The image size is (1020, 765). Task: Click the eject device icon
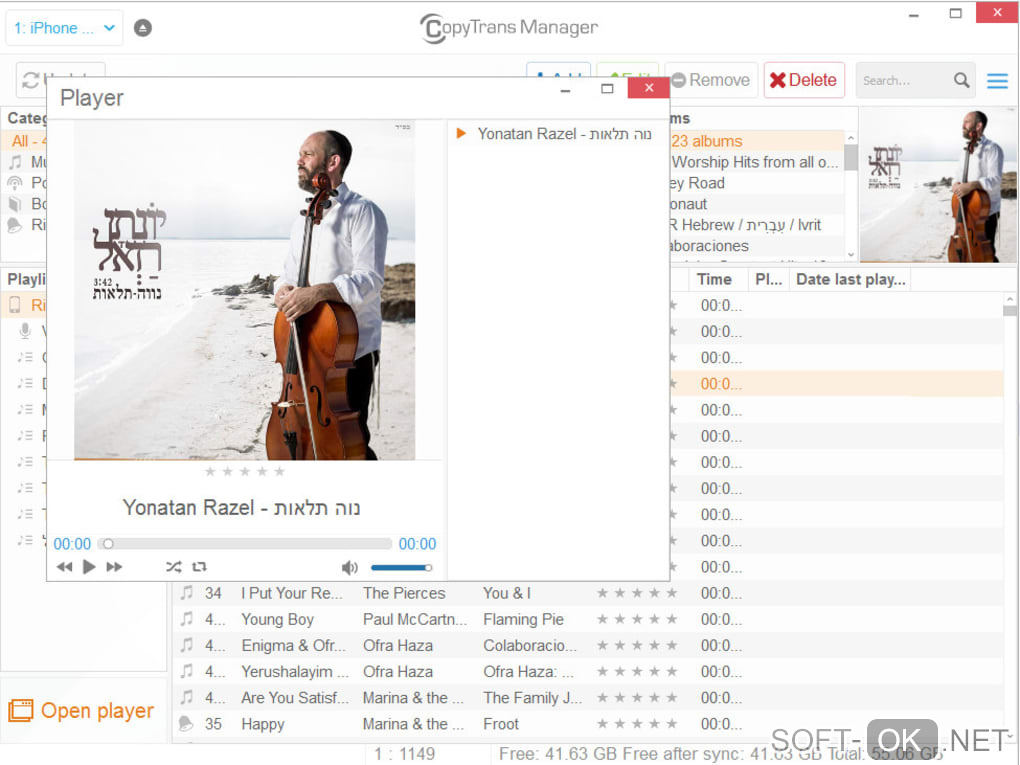(142, 28)
